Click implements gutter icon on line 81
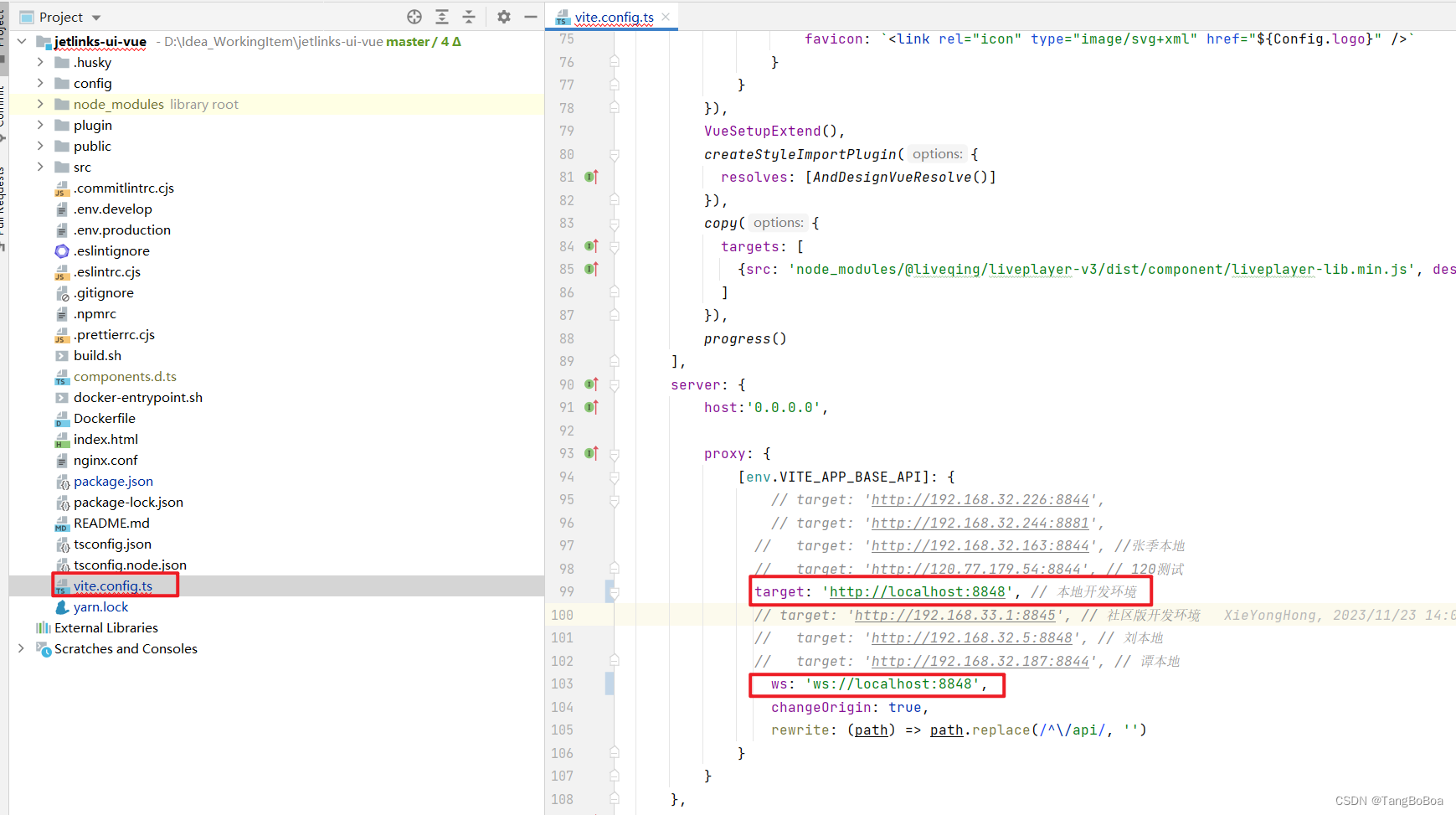The image size is (1456, 815). [591, 177]
